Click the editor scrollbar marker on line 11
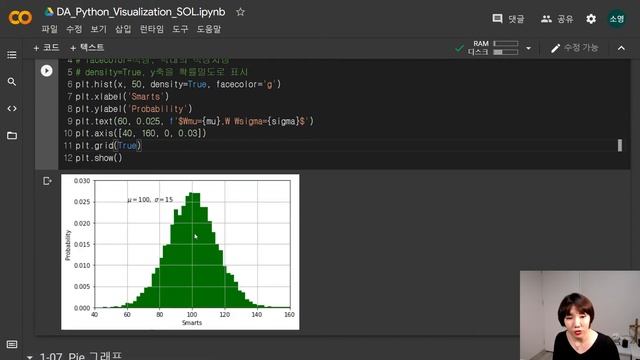This screenshot has width=640, height=360. (x=620, y=145)
